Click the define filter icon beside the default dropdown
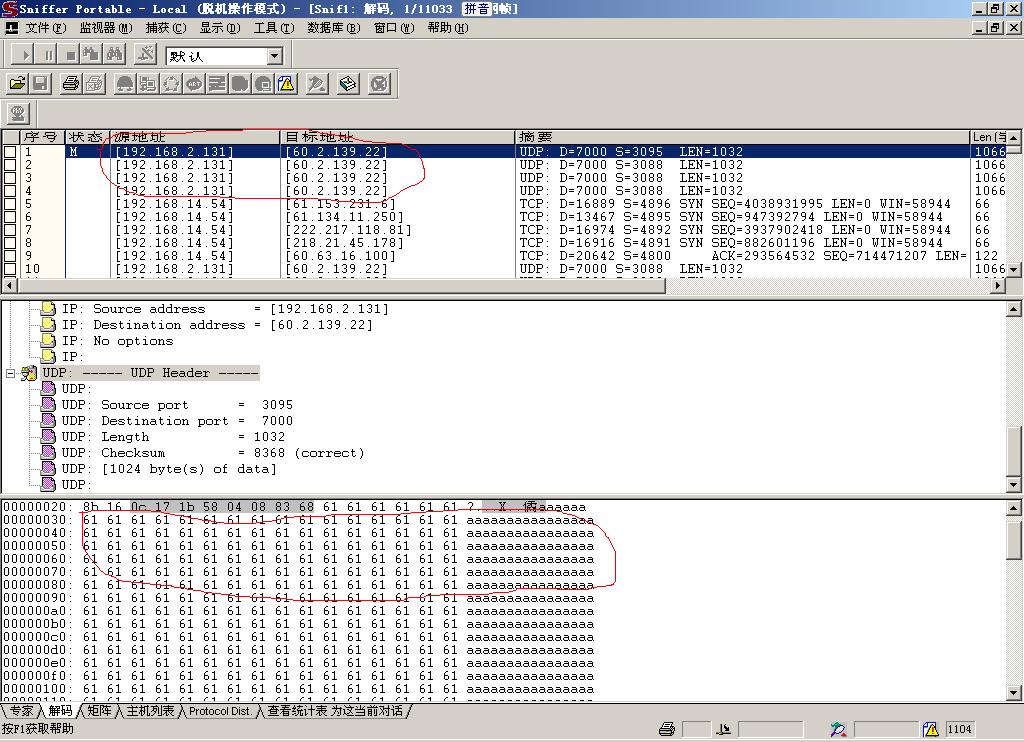This screenshot has height=742, width=1024. [x=146, y=55]
